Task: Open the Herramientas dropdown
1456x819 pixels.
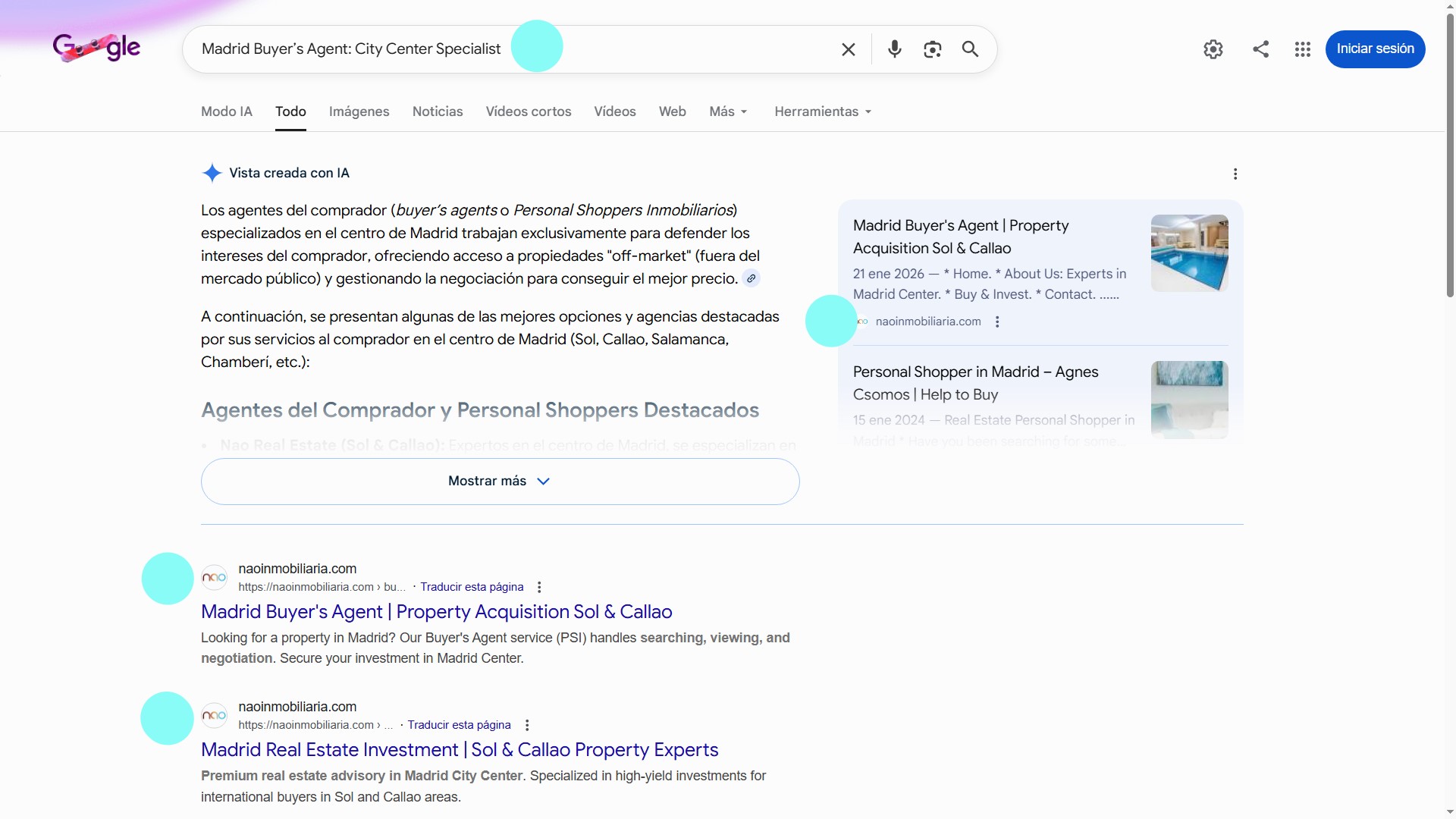Action: 823,111
